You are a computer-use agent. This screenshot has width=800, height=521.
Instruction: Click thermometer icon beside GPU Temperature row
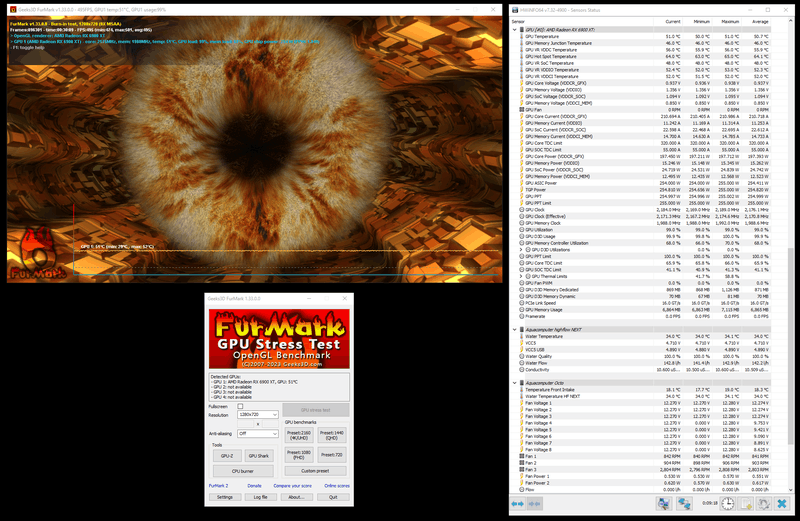coord(521,37)
